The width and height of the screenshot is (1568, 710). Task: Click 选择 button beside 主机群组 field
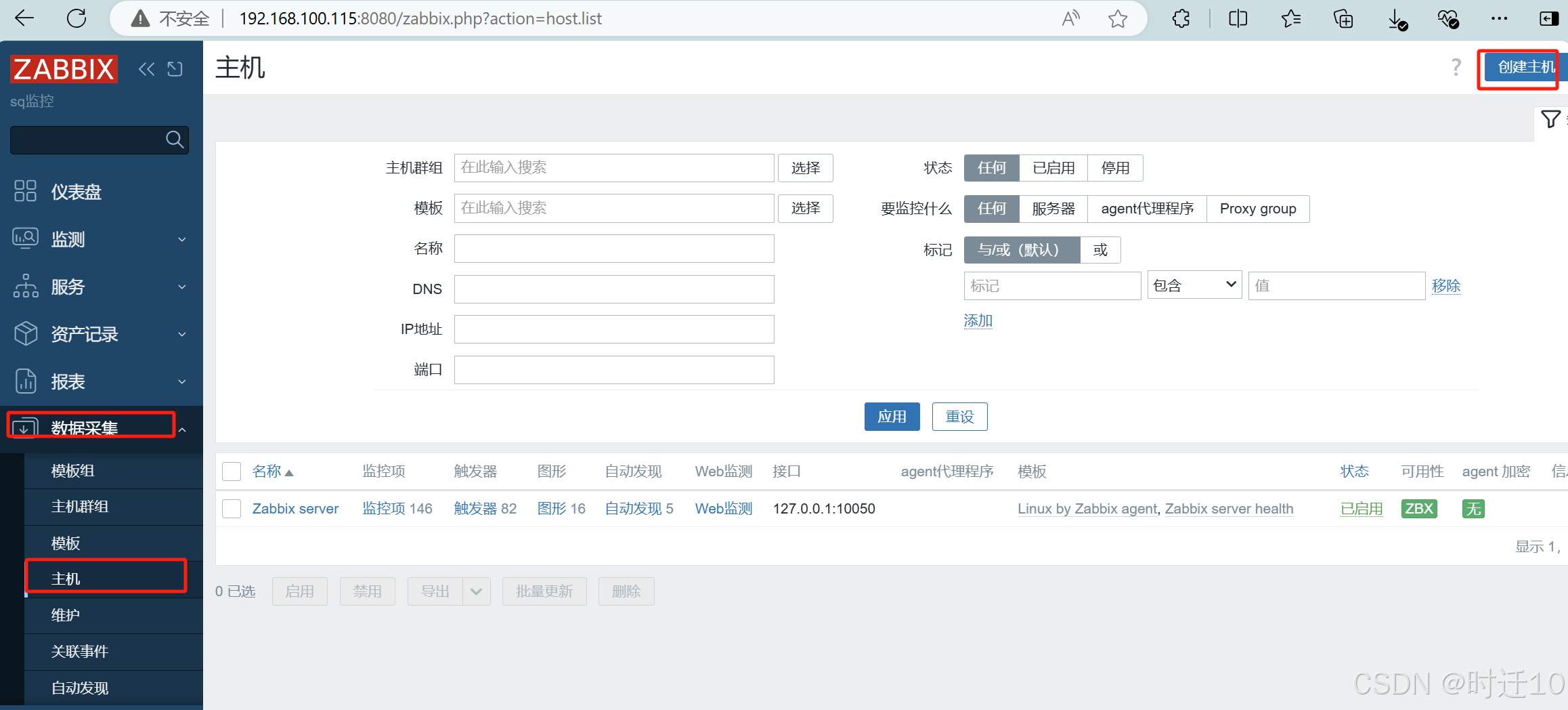coord(805,168)
